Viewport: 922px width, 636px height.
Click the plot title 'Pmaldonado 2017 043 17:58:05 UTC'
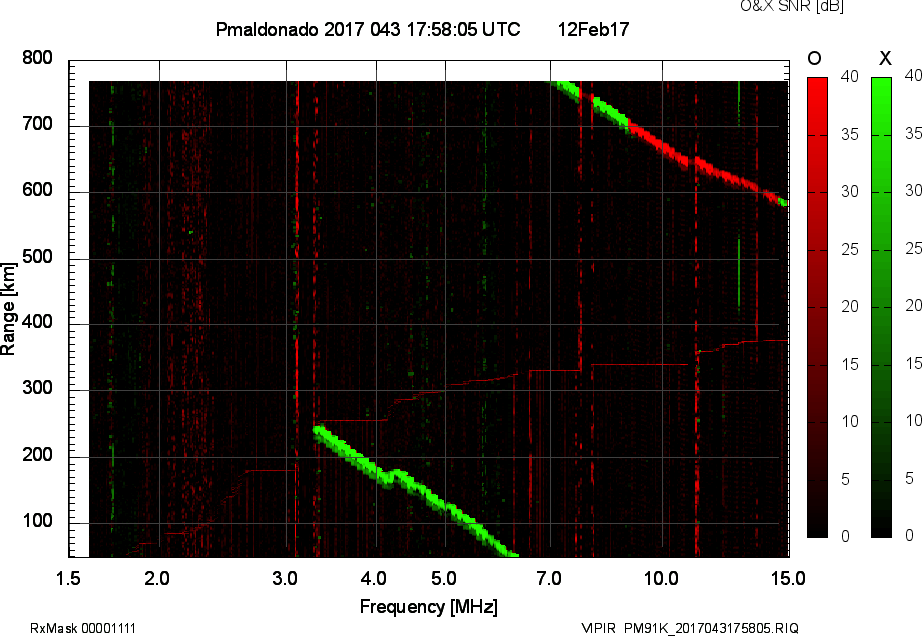pyautogui.click(x=368, y=29)
